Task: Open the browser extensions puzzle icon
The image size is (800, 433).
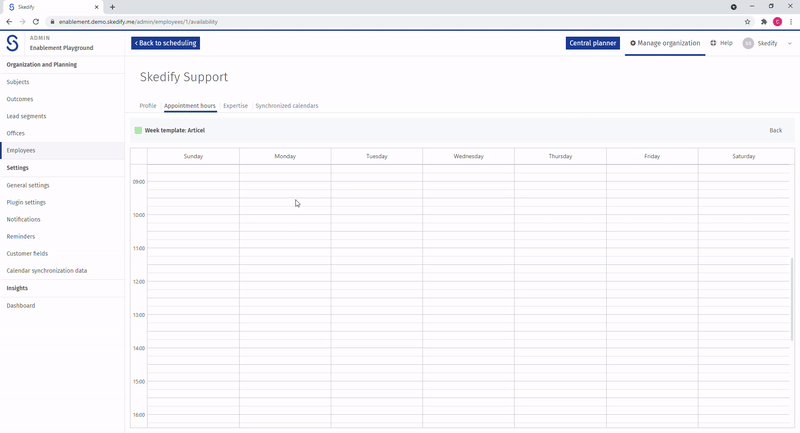Action: (x=764, y=22)
